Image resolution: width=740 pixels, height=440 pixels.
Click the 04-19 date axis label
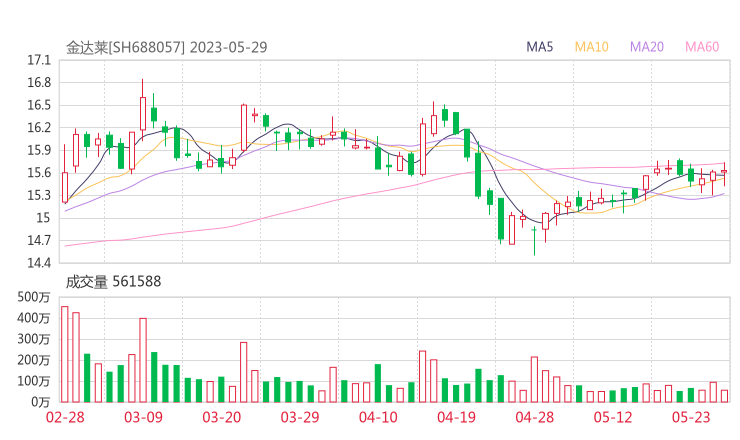point(456,417)
